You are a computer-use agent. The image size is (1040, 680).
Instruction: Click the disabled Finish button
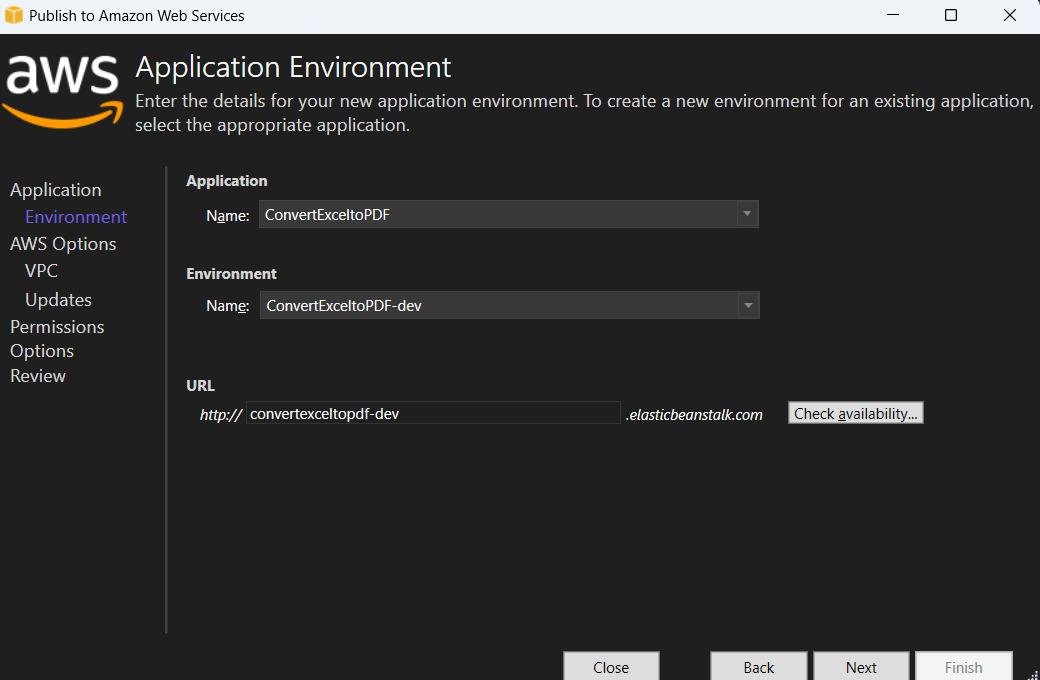(964, 667)
